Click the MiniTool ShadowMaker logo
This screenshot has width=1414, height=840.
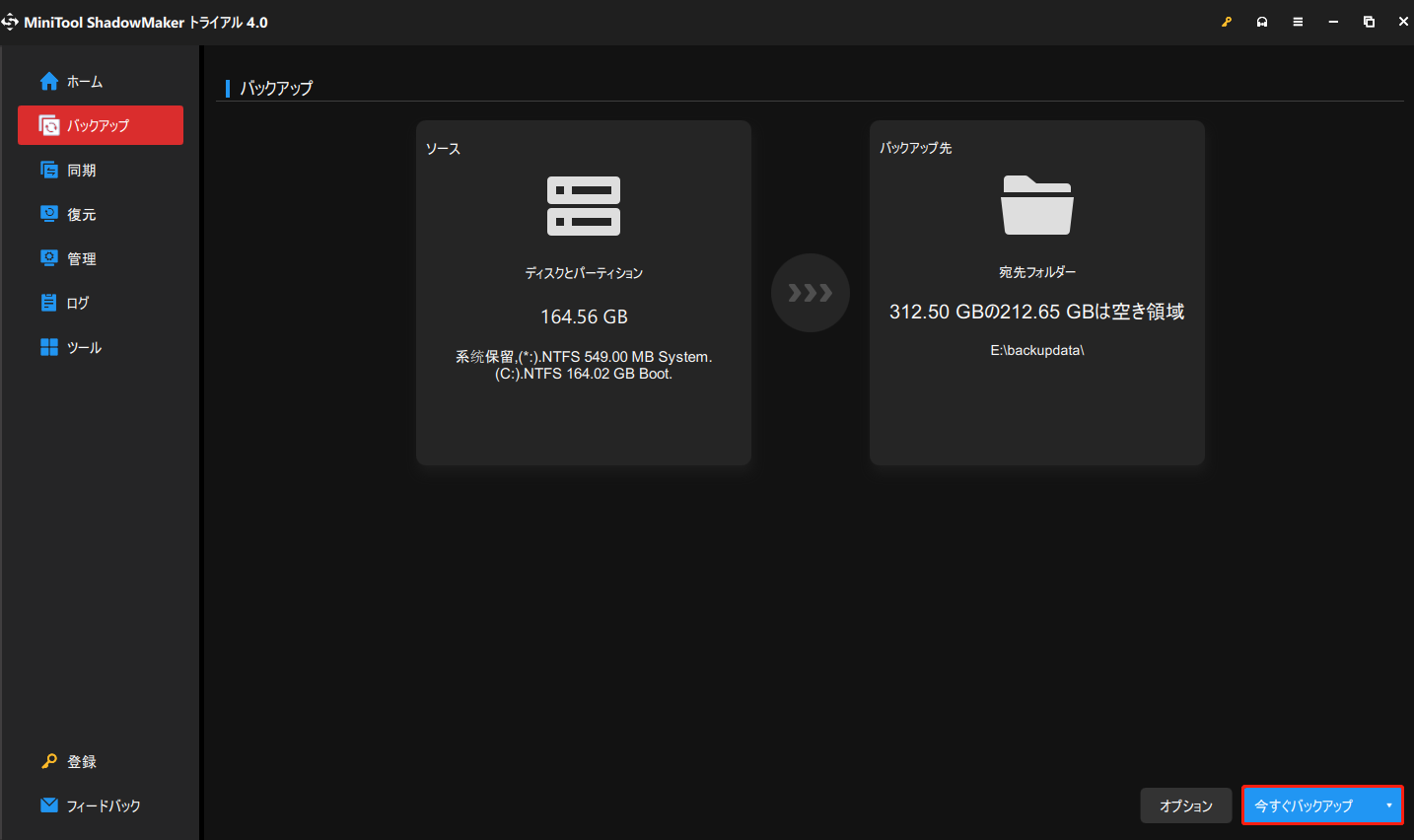10,21
